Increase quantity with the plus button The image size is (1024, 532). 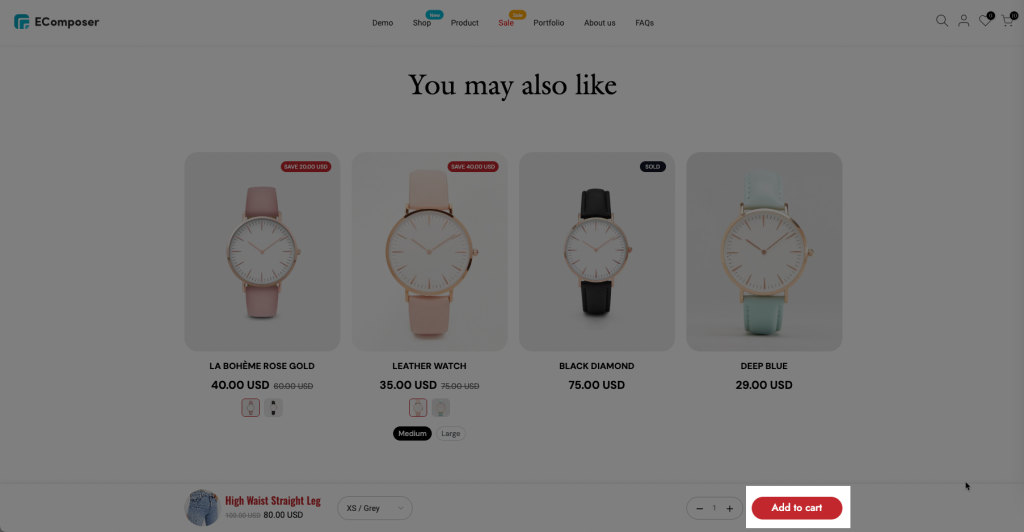[x=729, y=509]
